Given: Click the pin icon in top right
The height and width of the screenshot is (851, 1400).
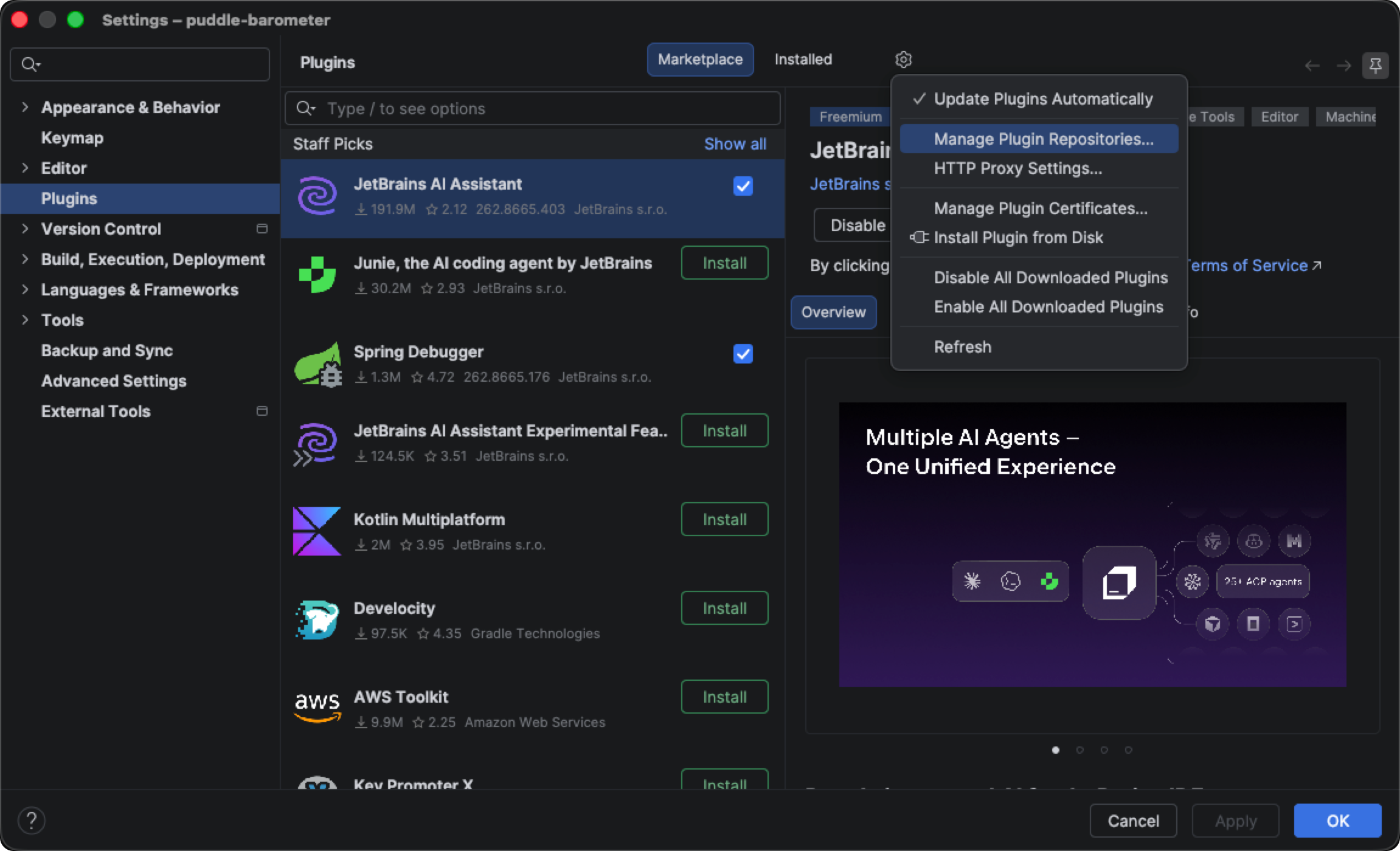Looking at the screenshot, I should (1375, 65).
